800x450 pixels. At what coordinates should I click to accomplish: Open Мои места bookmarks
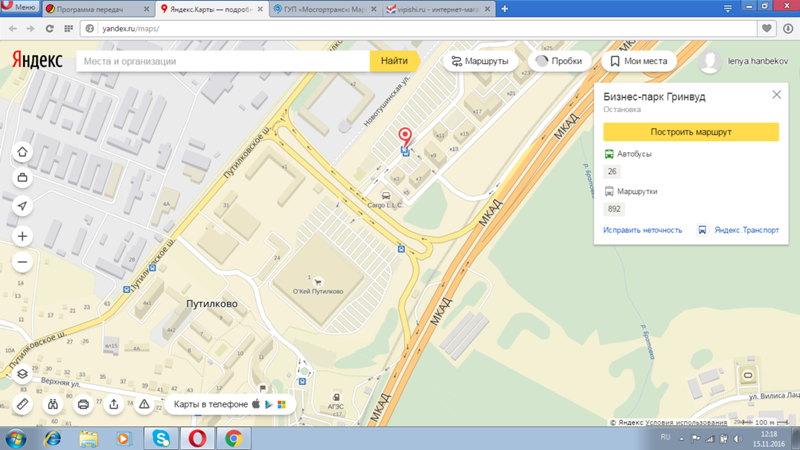tap(639, 61)
